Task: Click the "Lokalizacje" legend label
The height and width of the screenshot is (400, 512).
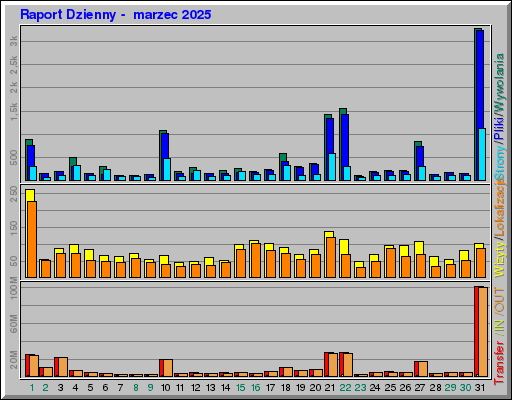Action: click(x=499, y=207)
